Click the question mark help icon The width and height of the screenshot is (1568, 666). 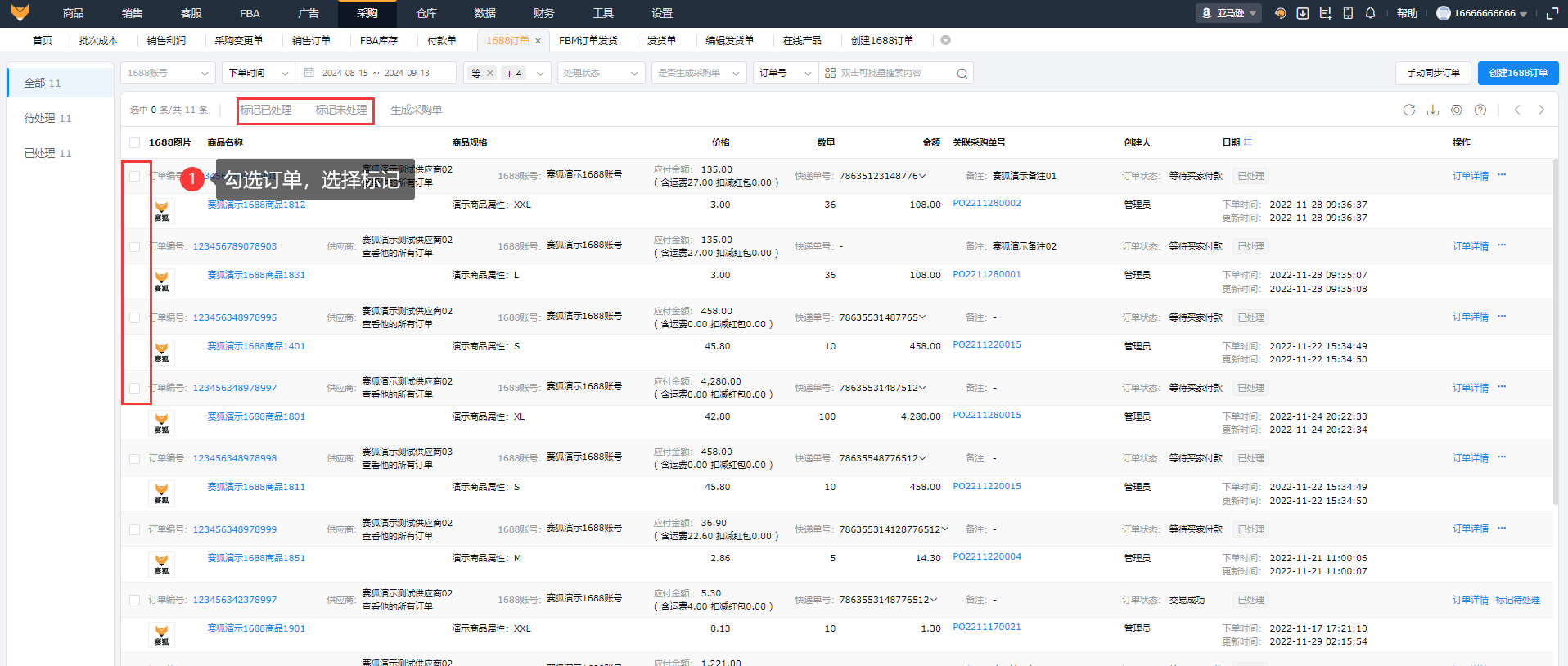click(x=1480, y=110)
